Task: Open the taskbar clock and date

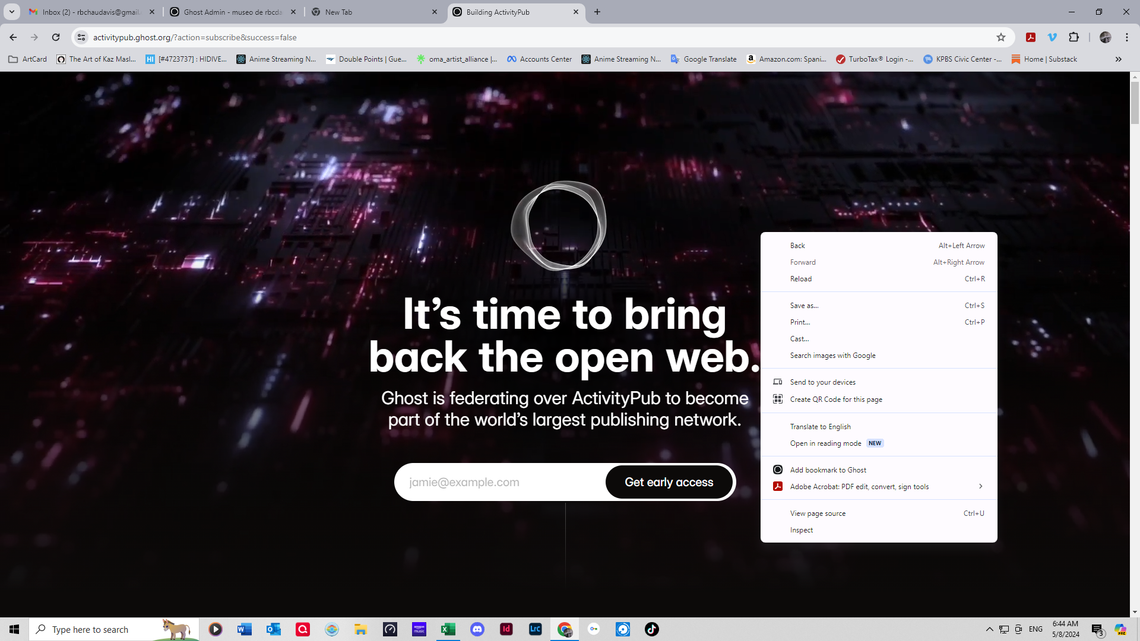Action: click(1066, 629)
